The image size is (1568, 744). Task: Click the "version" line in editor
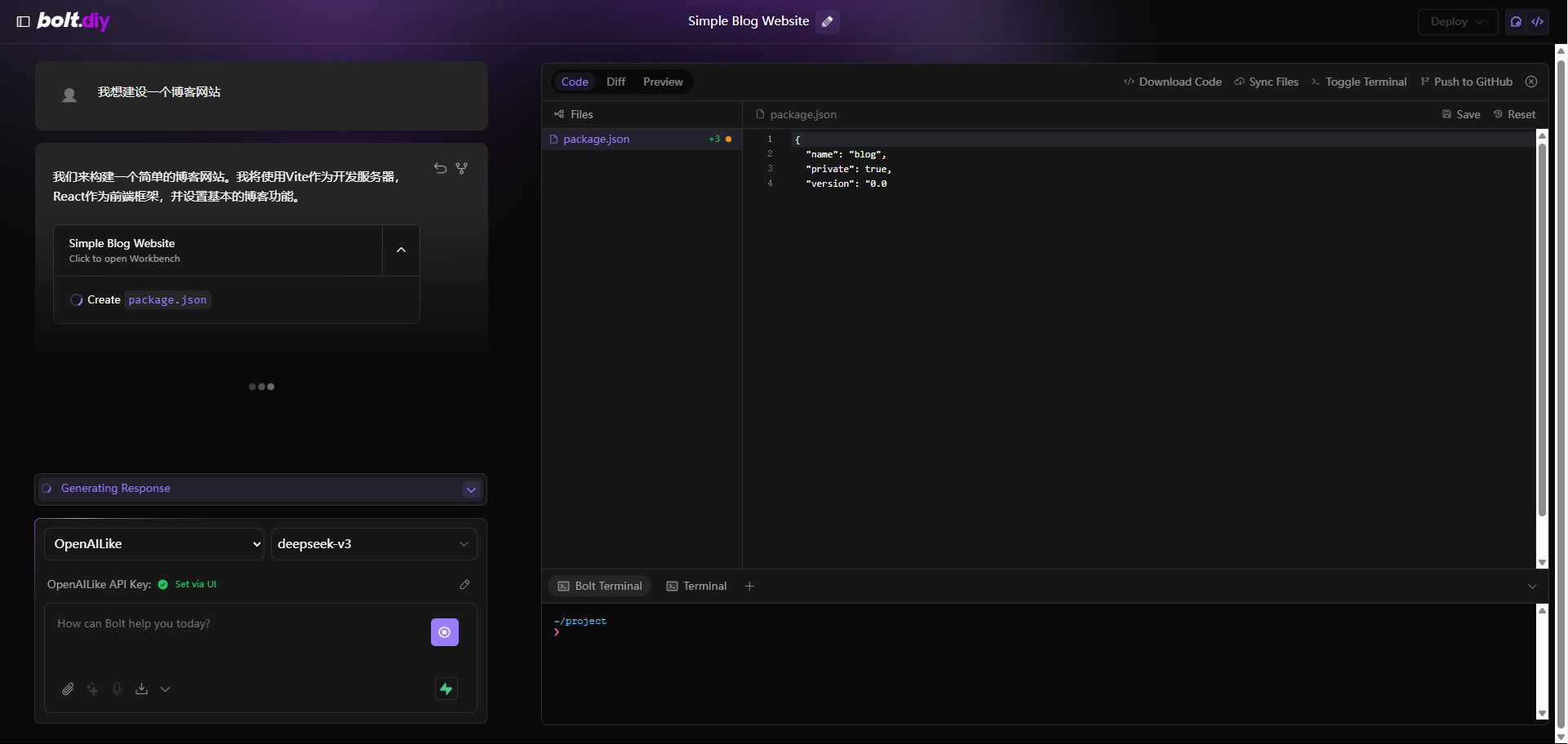846,184
